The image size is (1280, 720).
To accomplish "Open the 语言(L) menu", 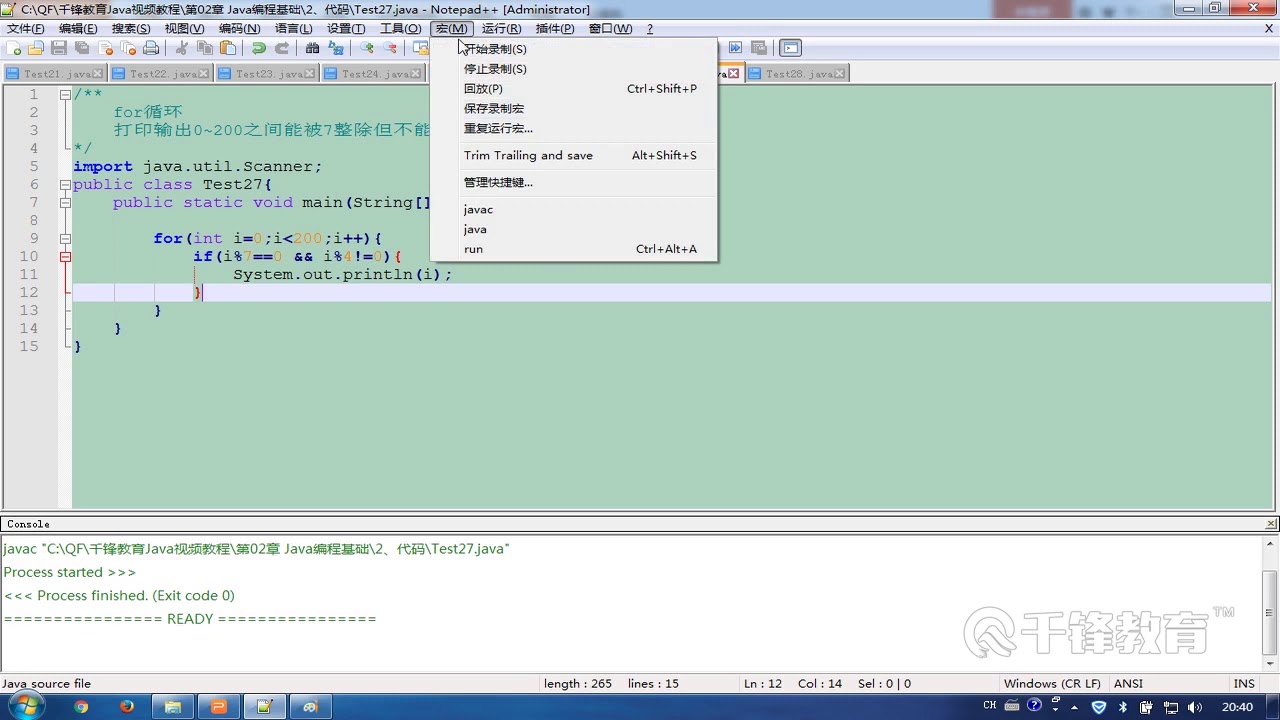I will pos(293,29).
